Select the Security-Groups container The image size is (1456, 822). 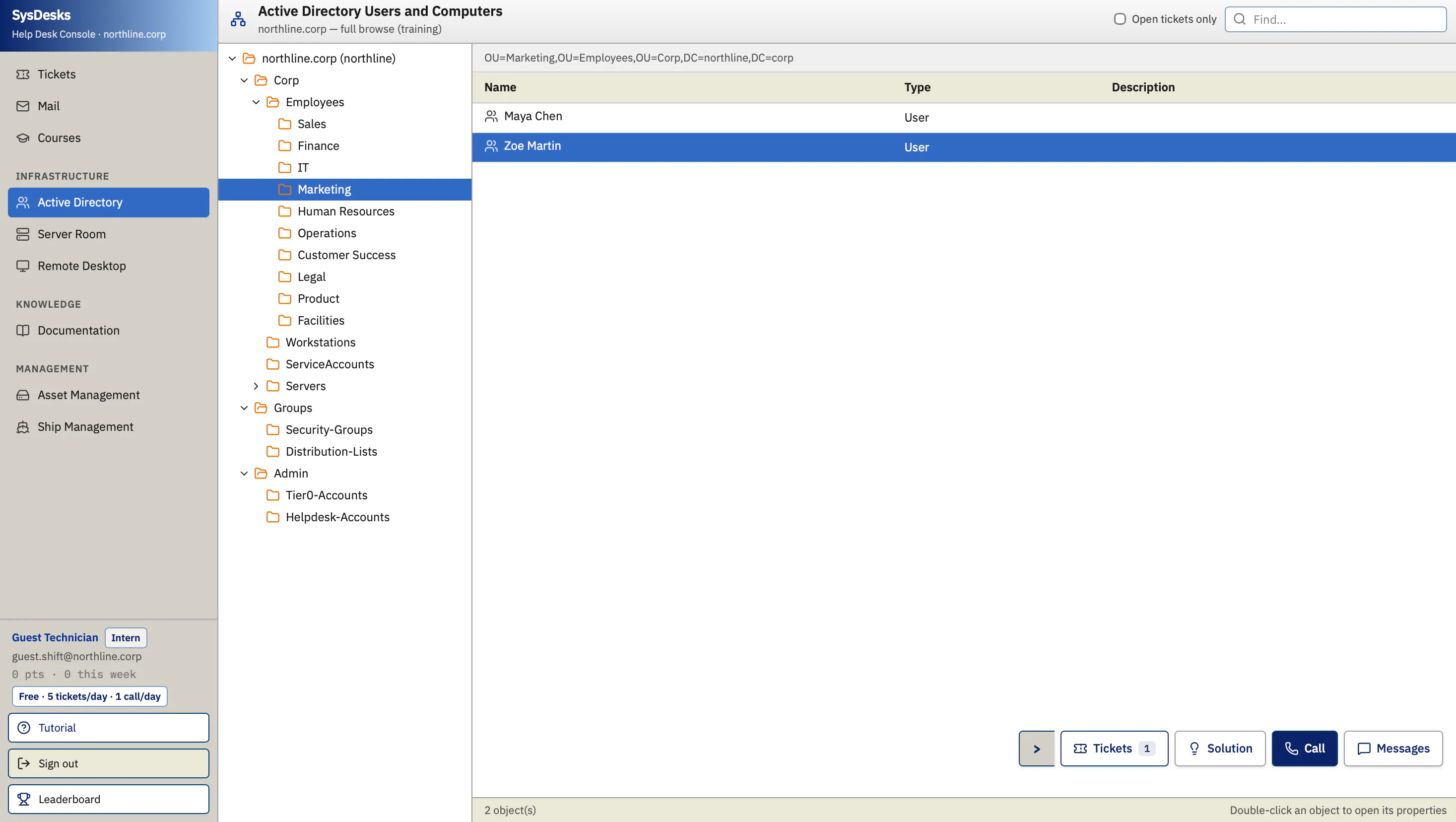[x=345, y=430]
